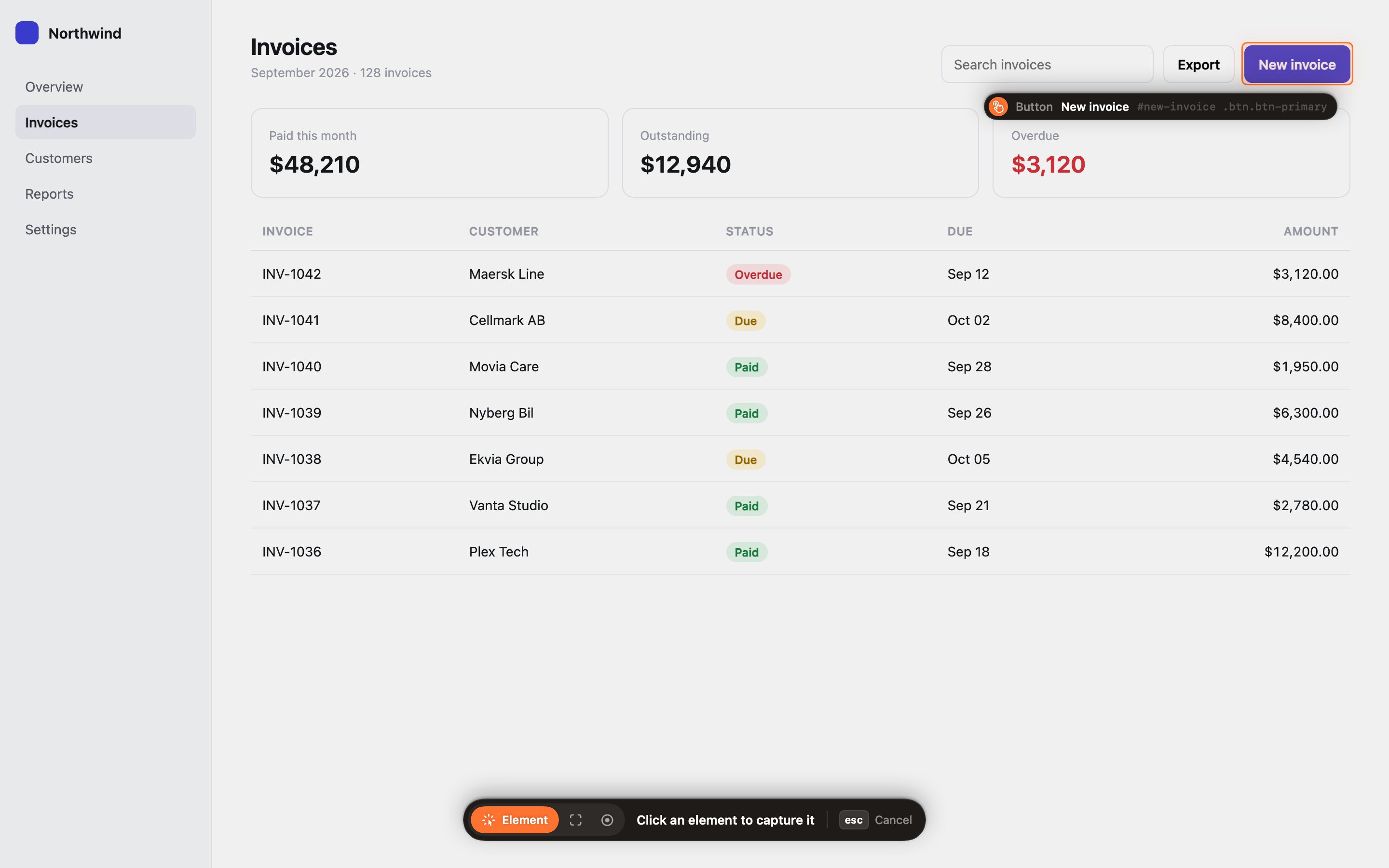1389x868 pixels.
Task: Sort by the CUSTOMER column header
Action: [504, 231]
